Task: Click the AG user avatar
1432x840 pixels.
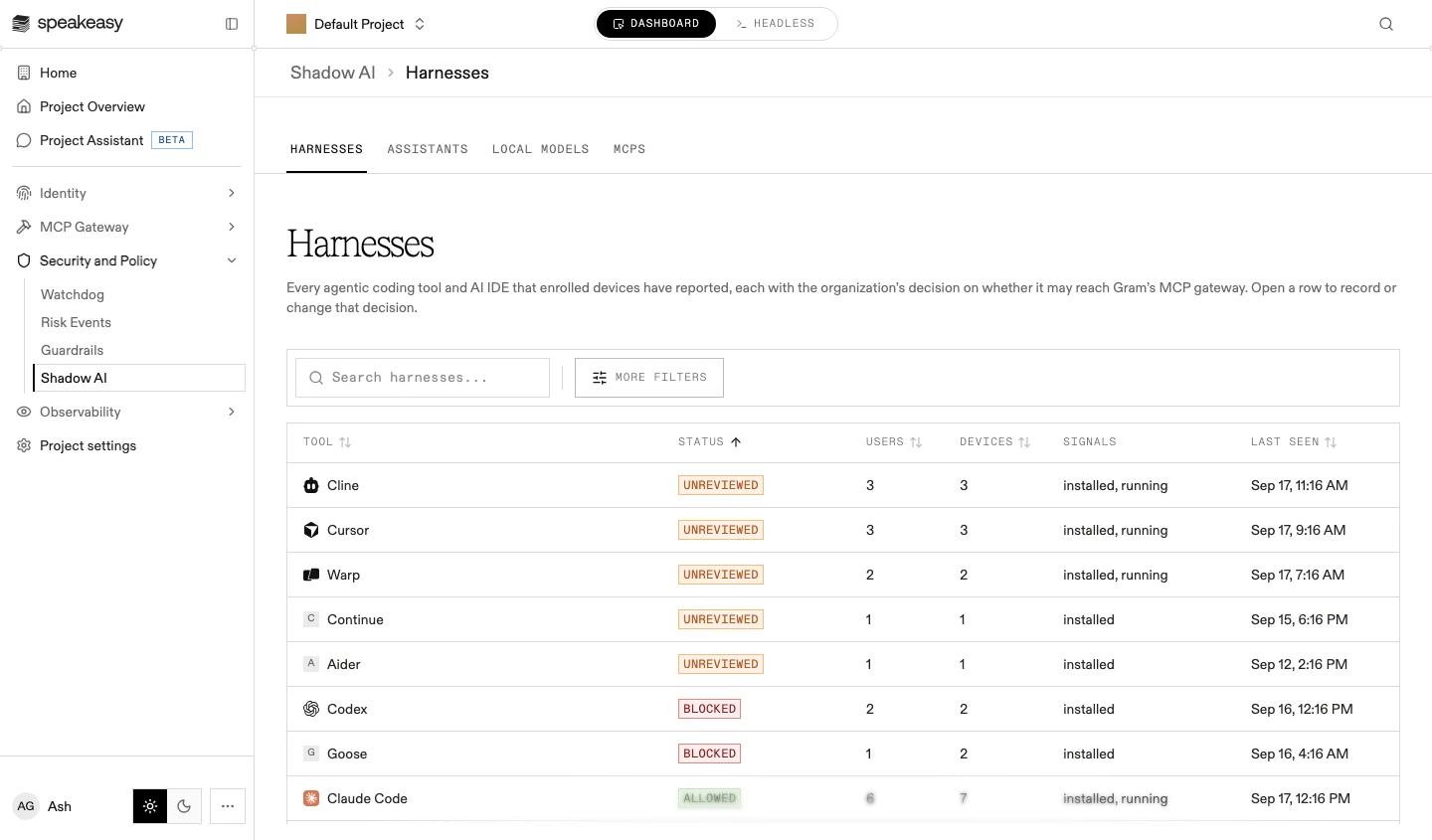Action: (x=26, y=806)
